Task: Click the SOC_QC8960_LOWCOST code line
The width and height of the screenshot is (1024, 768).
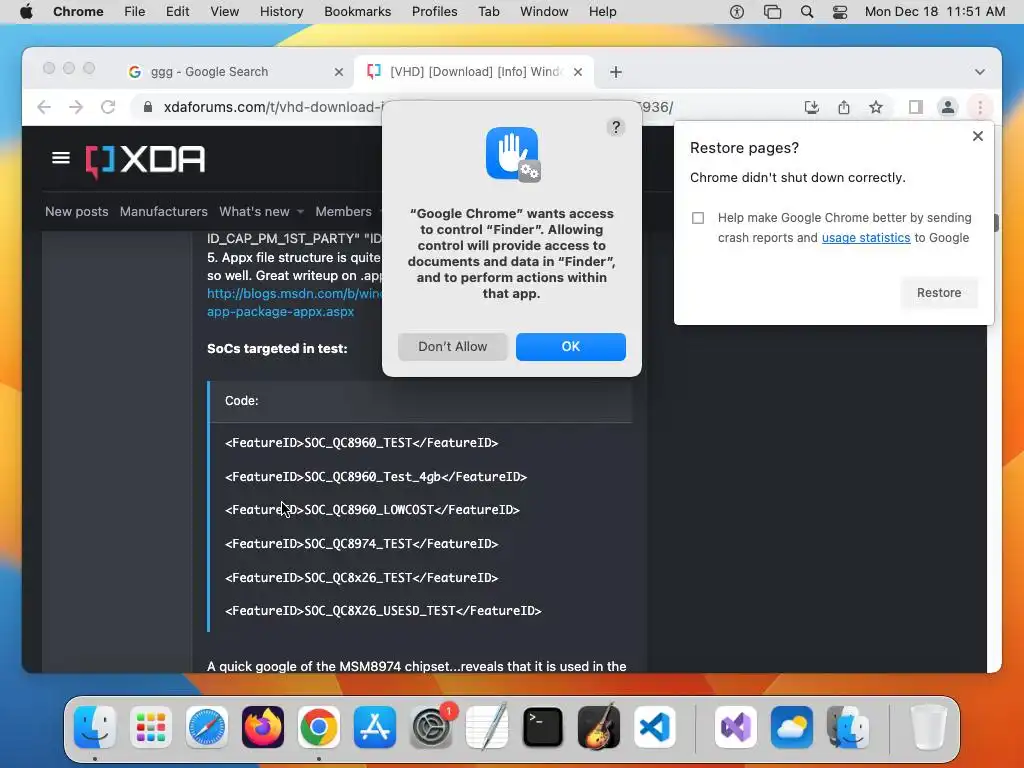Action: 372,510
